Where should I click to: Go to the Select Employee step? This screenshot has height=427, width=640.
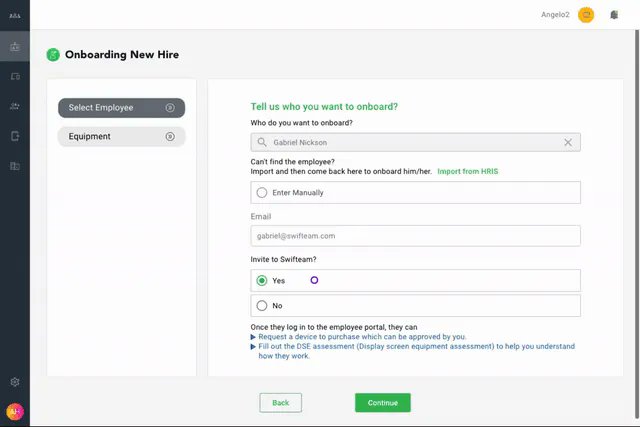point(122,108)
